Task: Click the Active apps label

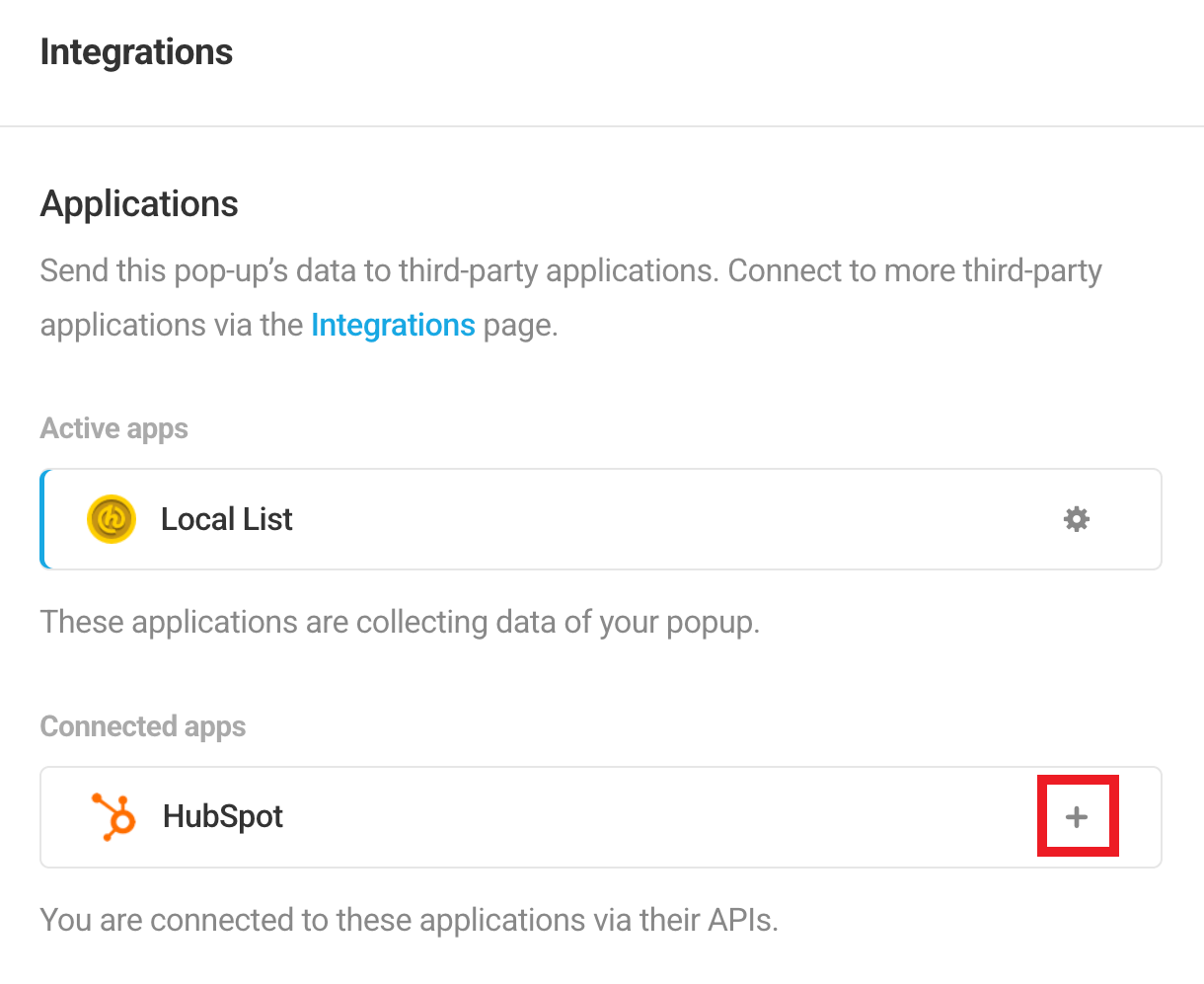Action: point(114,429)
